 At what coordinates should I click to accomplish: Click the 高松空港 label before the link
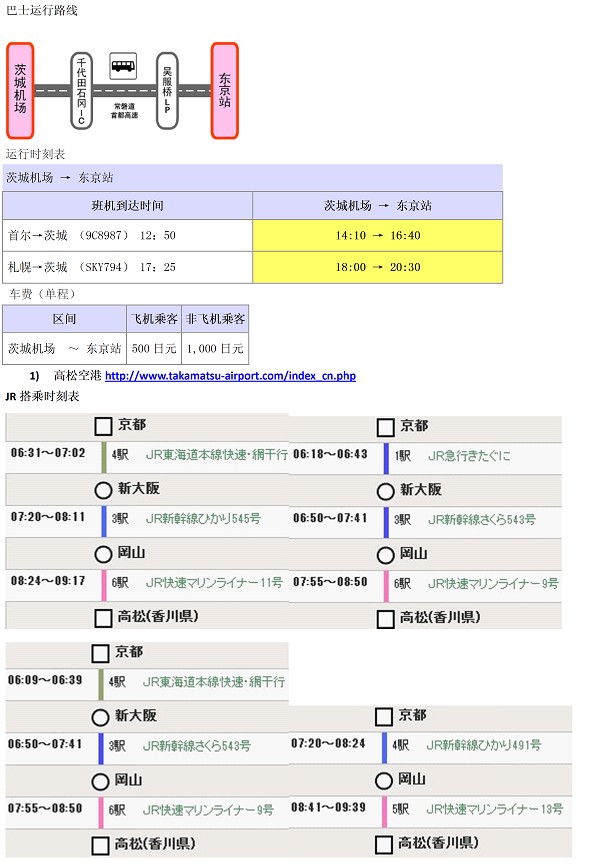click(x=78, y=376)
